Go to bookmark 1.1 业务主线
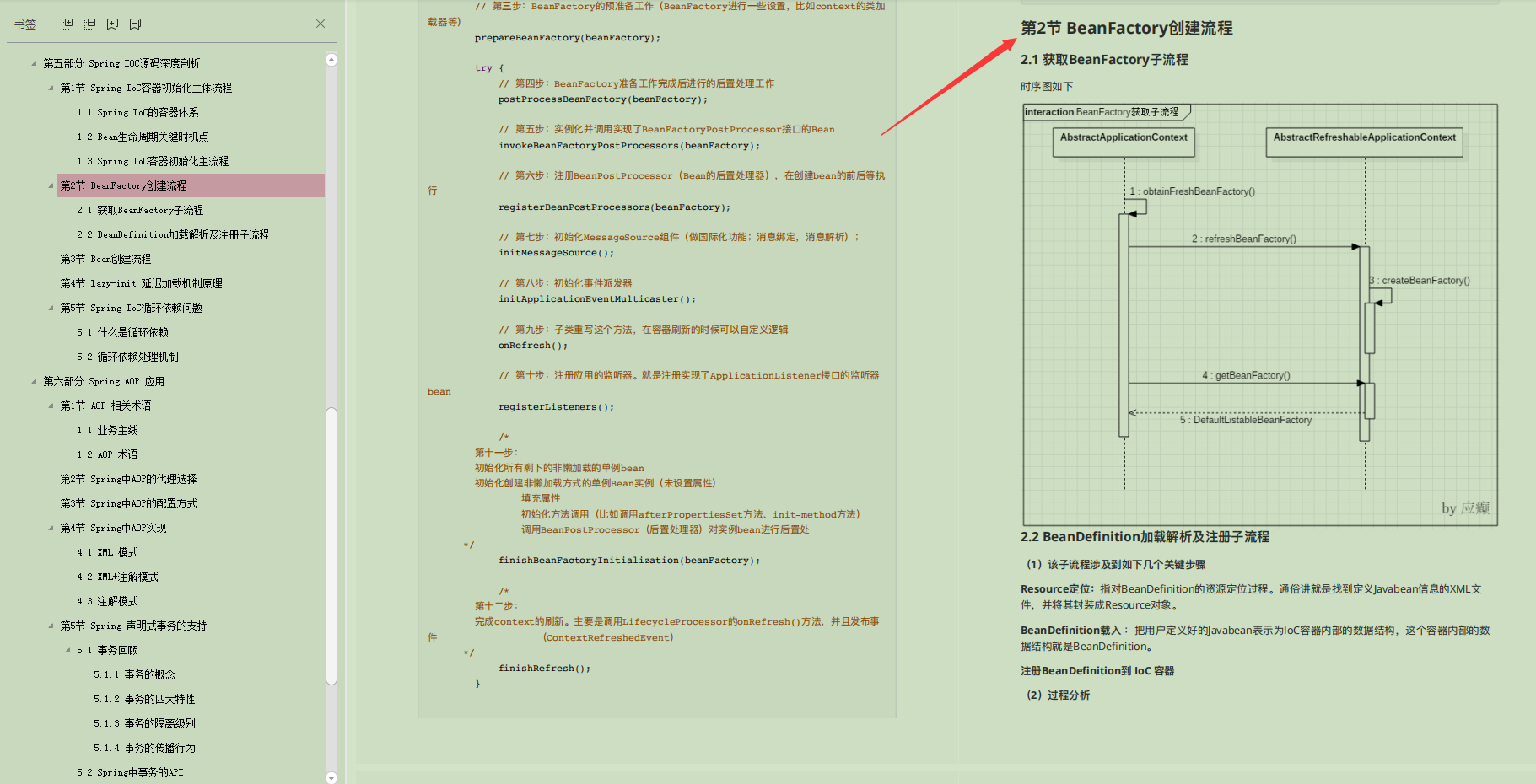 click(107, 430)
